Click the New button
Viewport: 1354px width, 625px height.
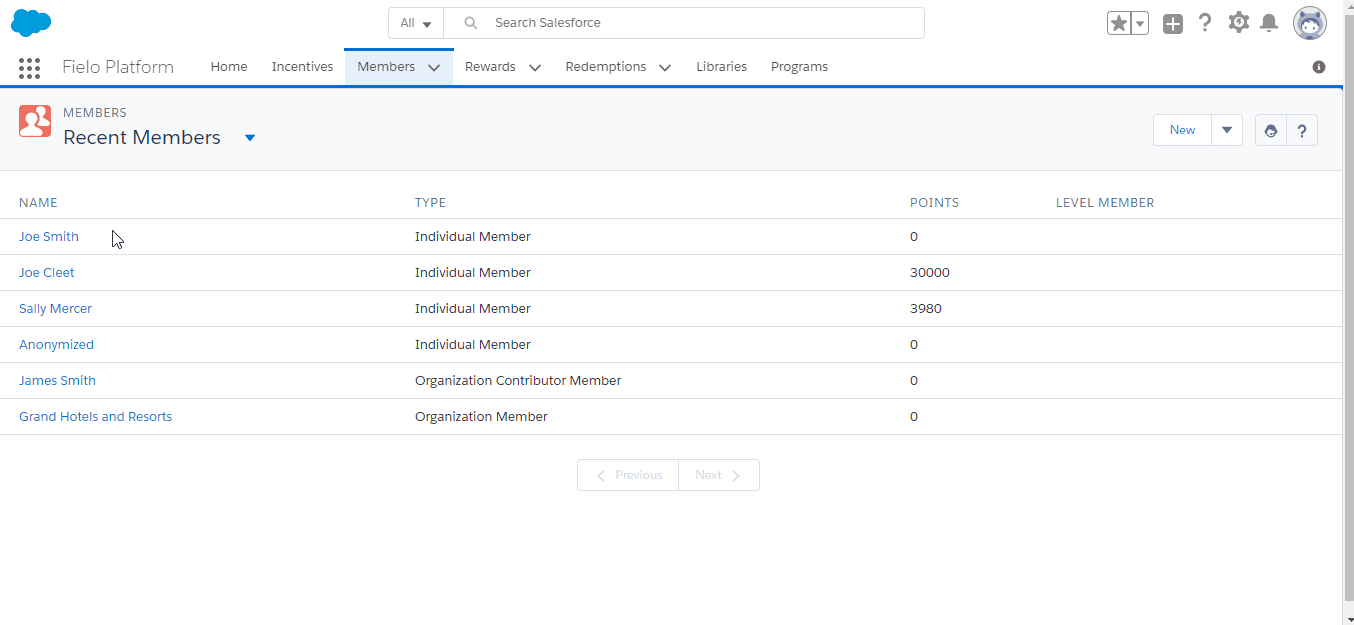pyautogui.click(x=1182, y=130)
